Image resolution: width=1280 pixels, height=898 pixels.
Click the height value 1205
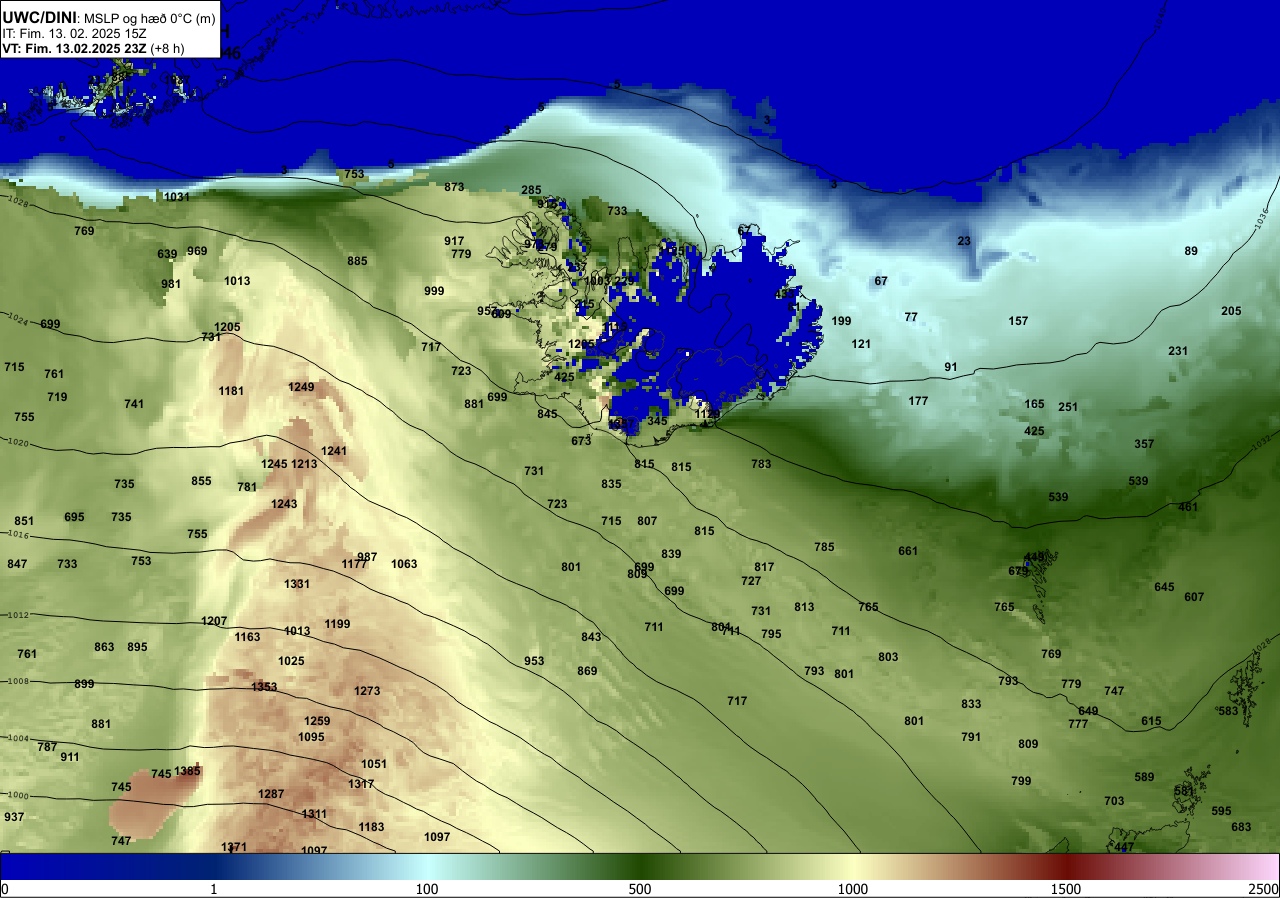click(x=227, y=327)
